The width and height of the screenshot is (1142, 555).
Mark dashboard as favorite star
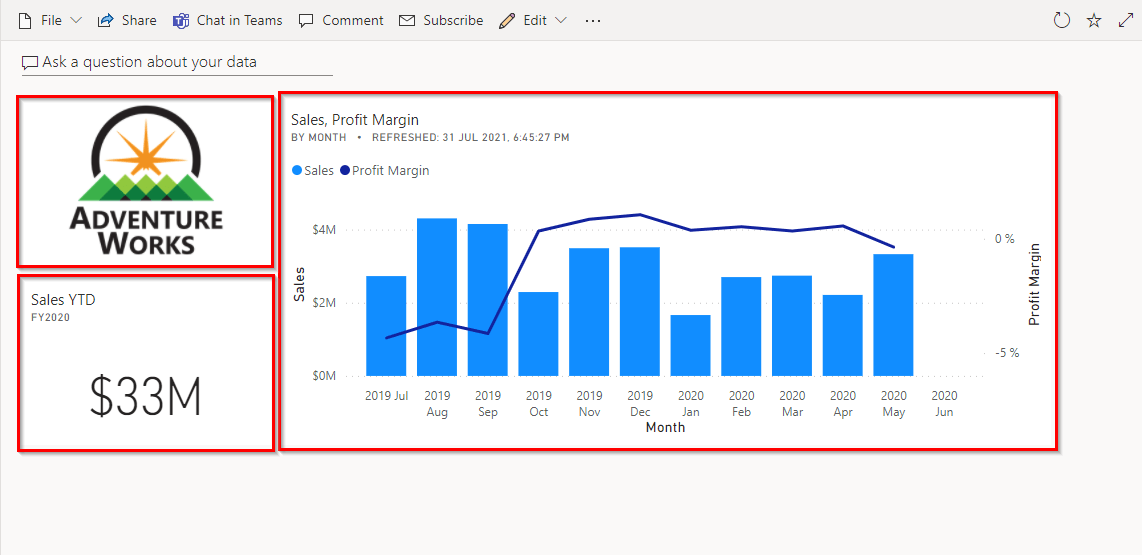click(x=1094, y=20)
